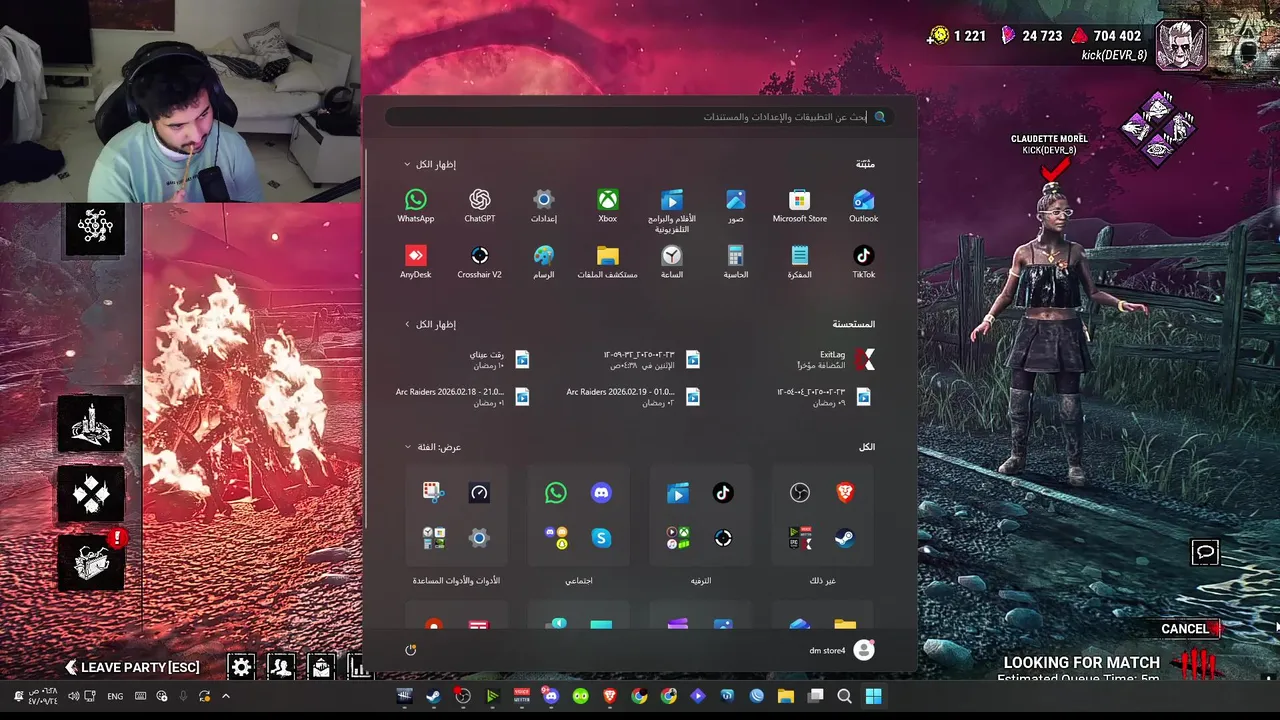Image resolution: width=1280 pixels, height=720 pixels.
Task: Open the pinned Xbox app
Action: [607, 206]
